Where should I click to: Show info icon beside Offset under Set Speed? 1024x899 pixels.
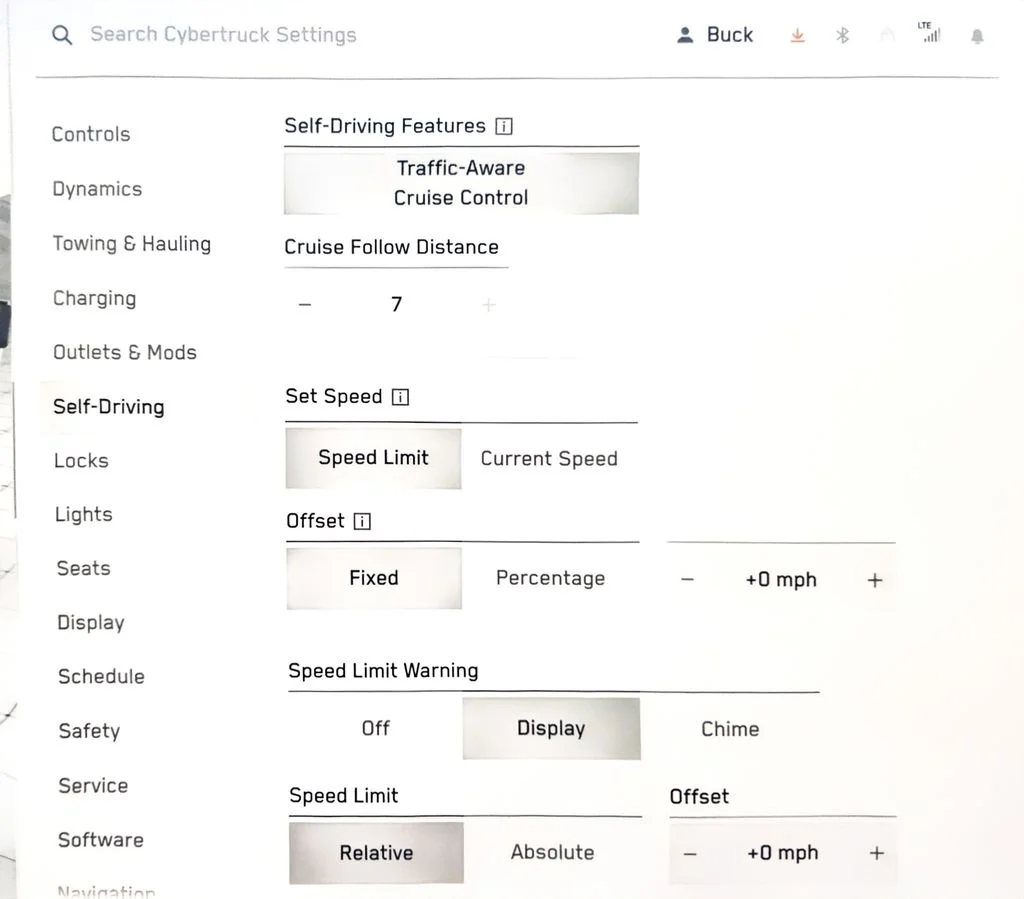point(362,521)
